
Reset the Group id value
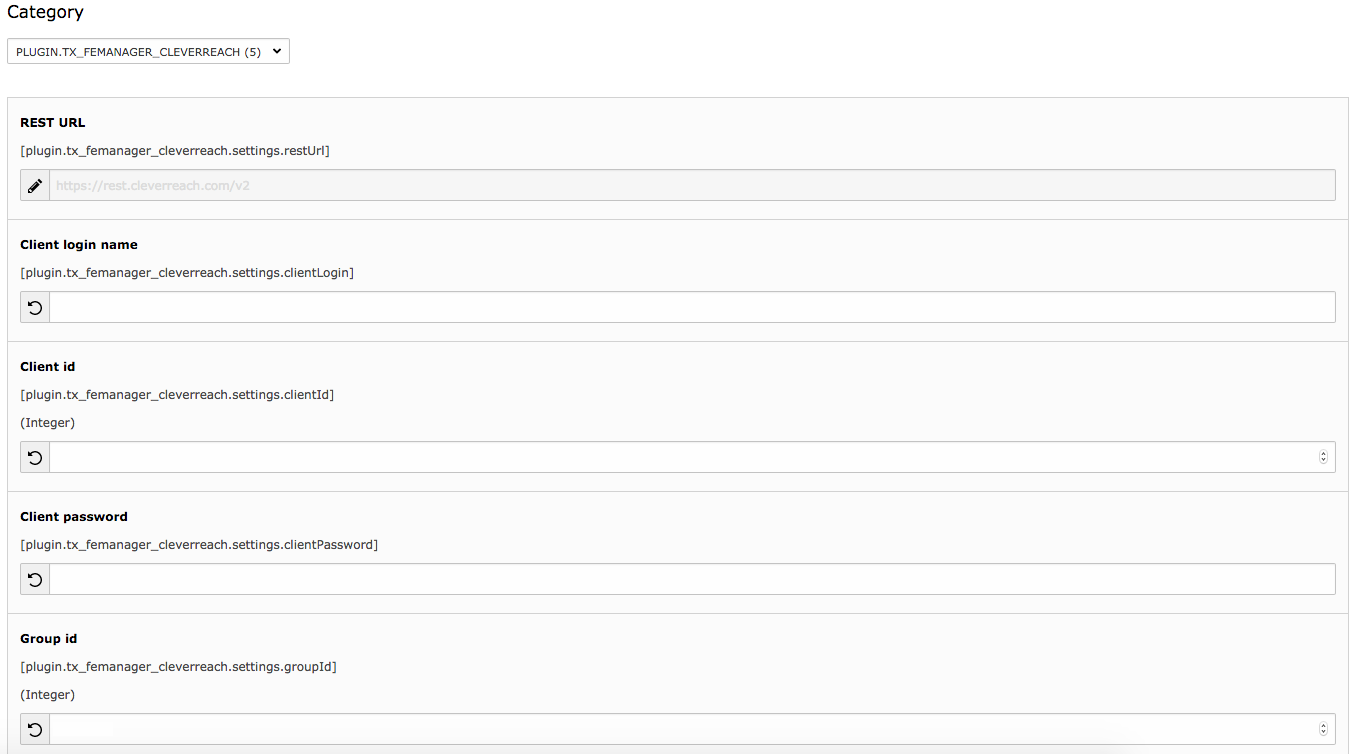(x=35, y=729)
